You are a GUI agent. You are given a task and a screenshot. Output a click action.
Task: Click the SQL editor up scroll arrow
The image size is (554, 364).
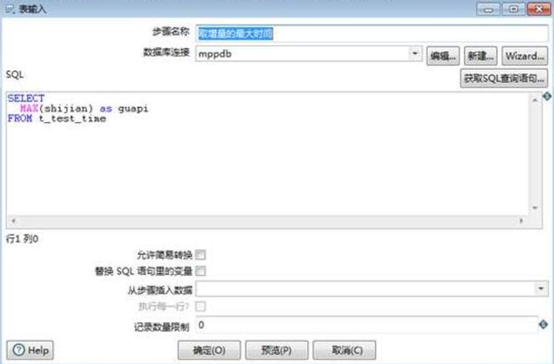535,100
